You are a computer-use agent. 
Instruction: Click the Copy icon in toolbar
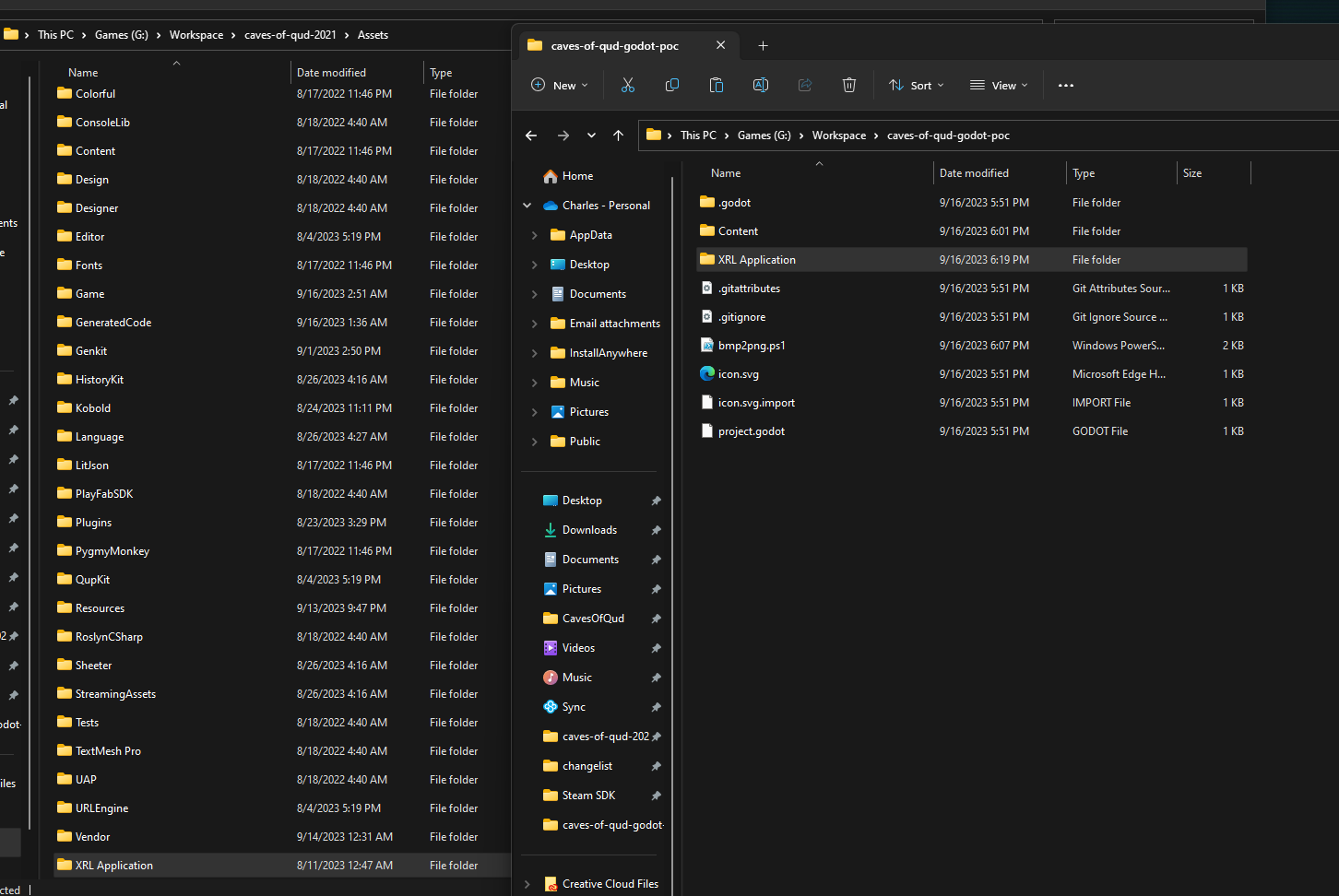point(672,85)
